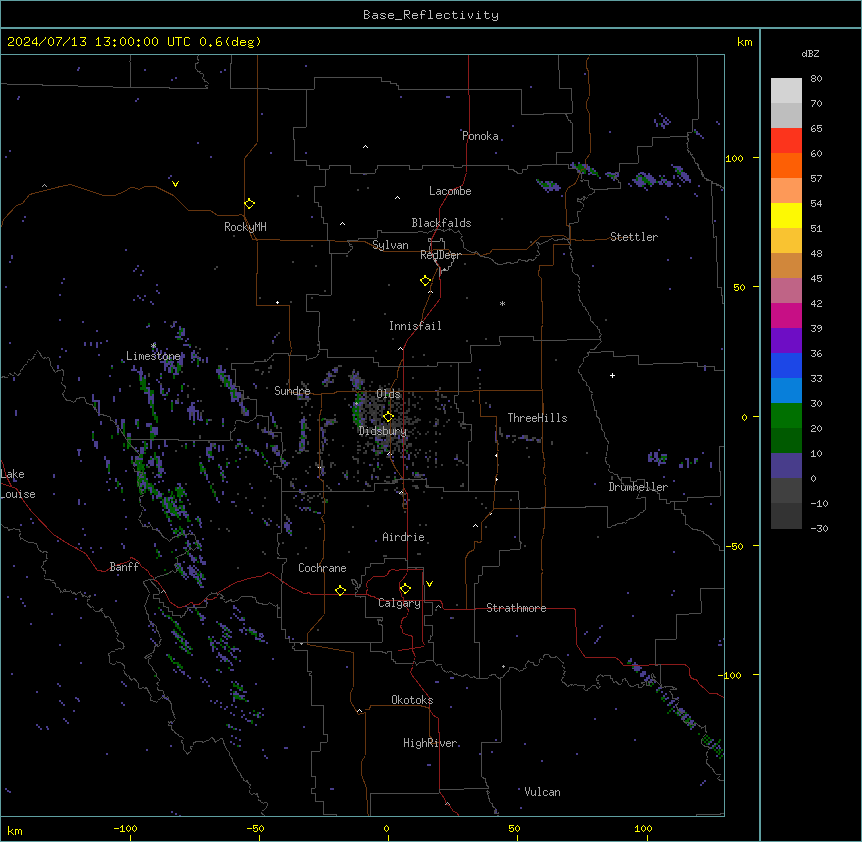The height and width of the screenshot is (842, 862).
Task: Pick the bright green 20-30 dBZ legend swatch
Action: (786, 416)
